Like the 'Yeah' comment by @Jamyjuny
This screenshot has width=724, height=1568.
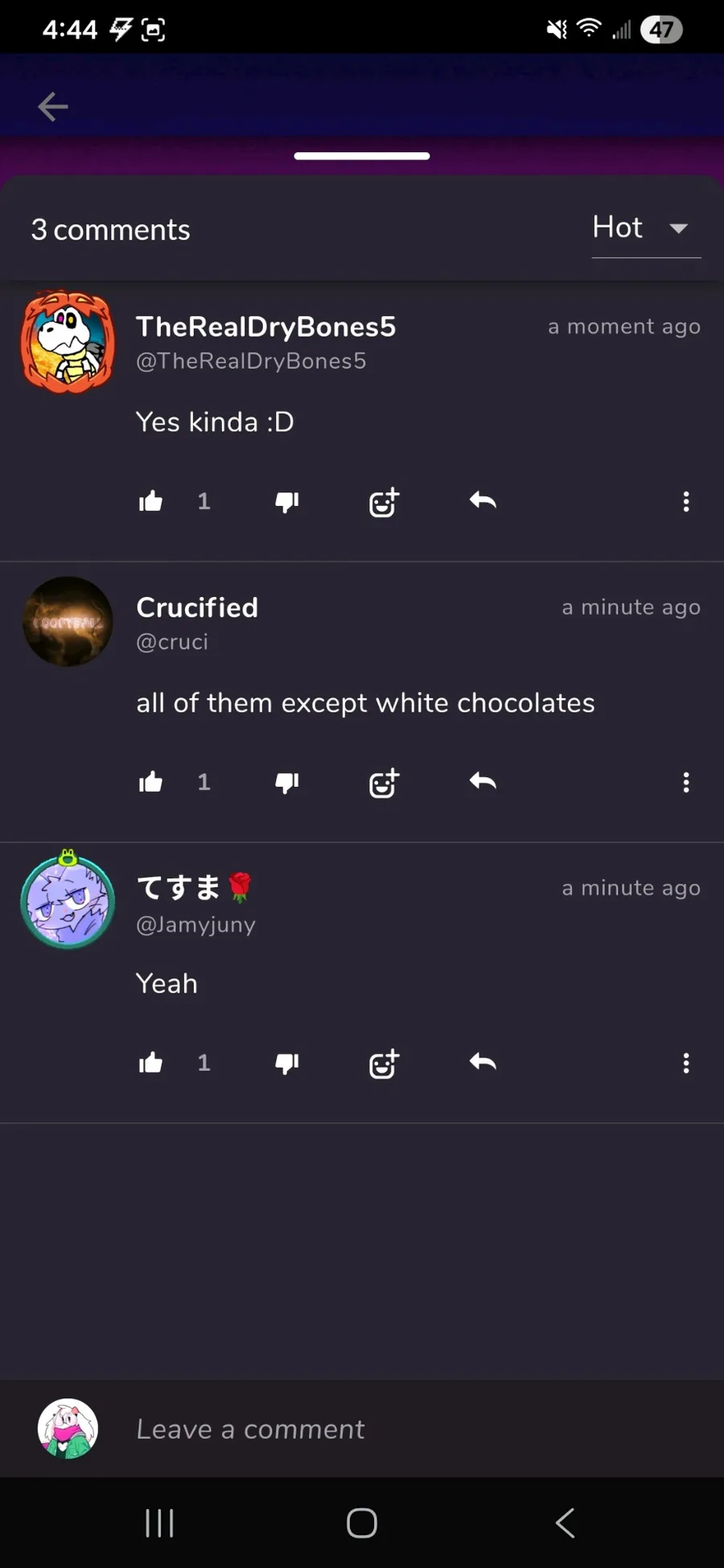[x=150, y=1063]
